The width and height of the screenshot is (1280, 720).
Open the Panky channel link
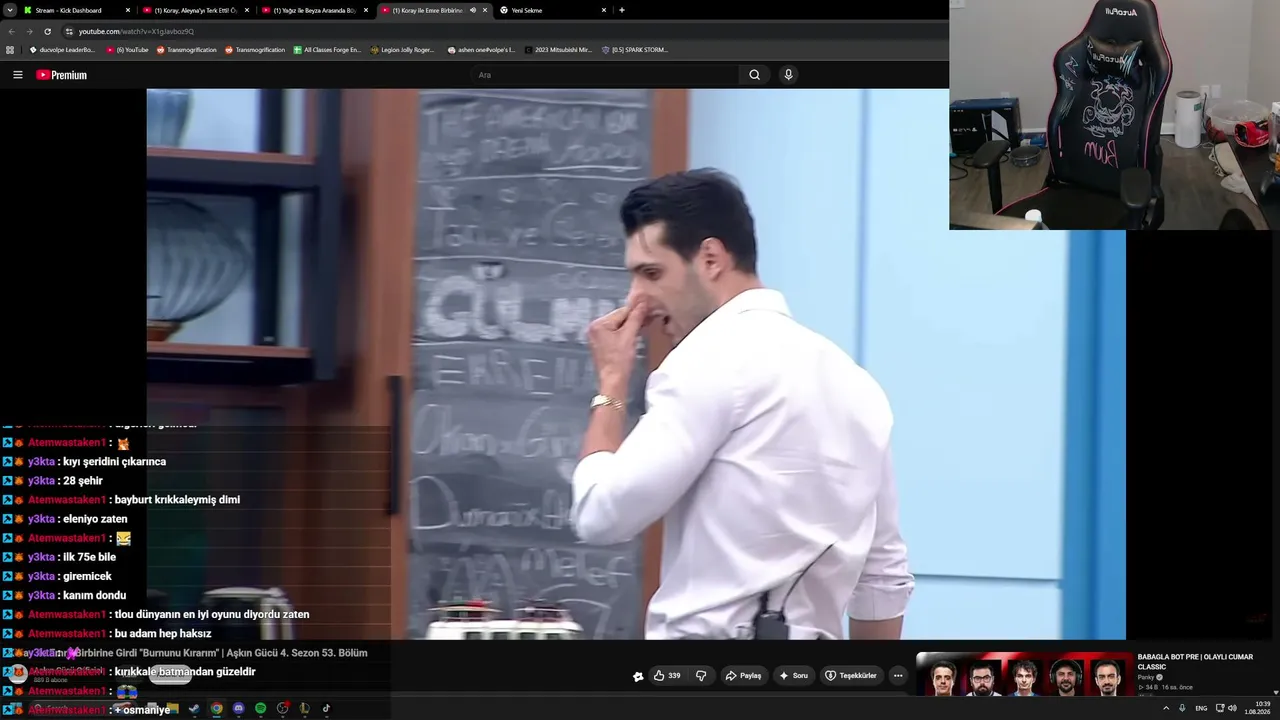point(1146,677)
